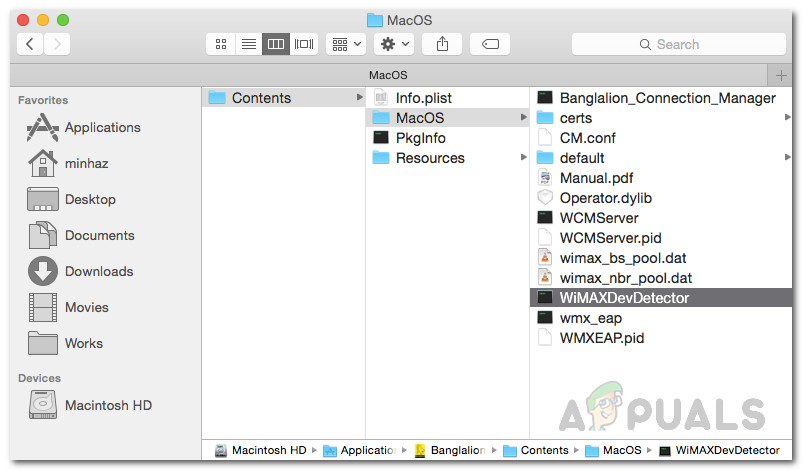Click the Manual.pdf file icon
The image size is (803, 471).
point(545,178)
